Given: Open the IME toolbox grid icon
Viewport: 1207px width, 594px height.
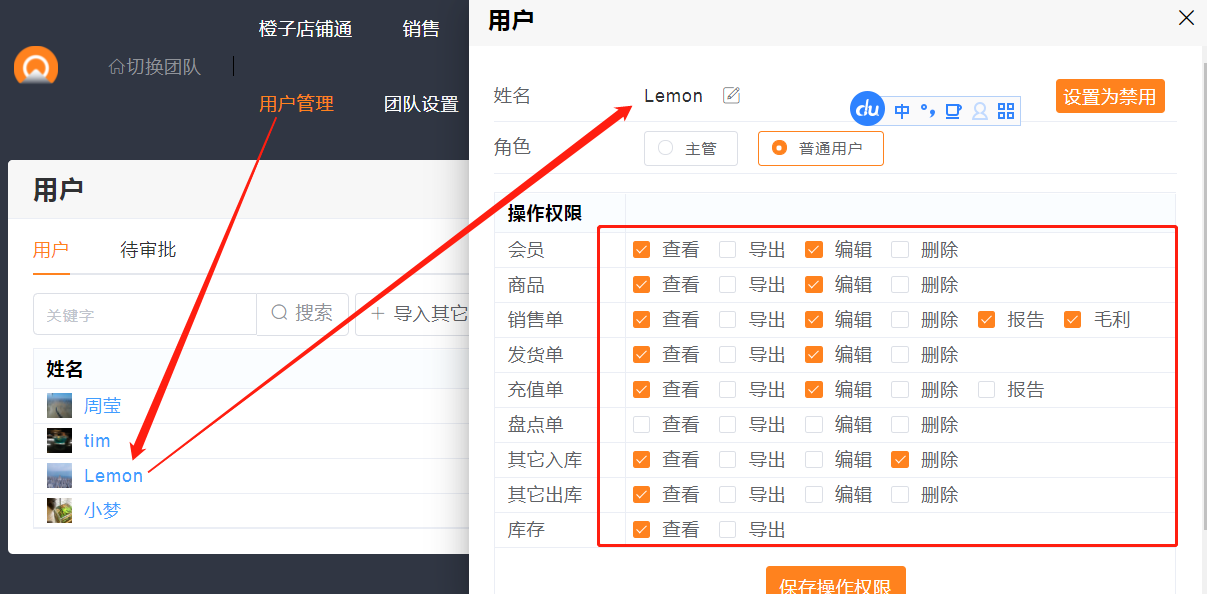Looking at the screenshot, I should [x=1005, y=111].
